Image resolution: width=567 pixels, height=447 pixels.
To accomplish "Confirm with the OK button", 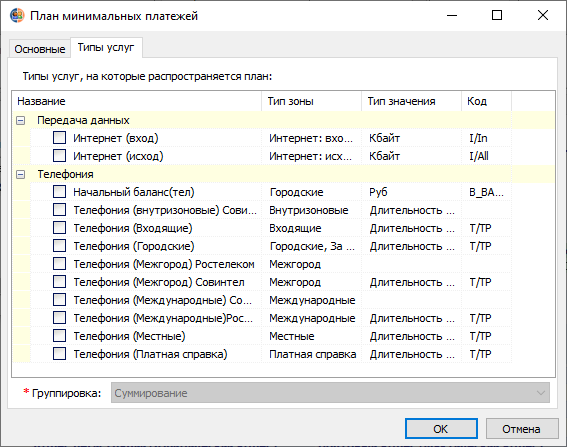I will 441,429.
